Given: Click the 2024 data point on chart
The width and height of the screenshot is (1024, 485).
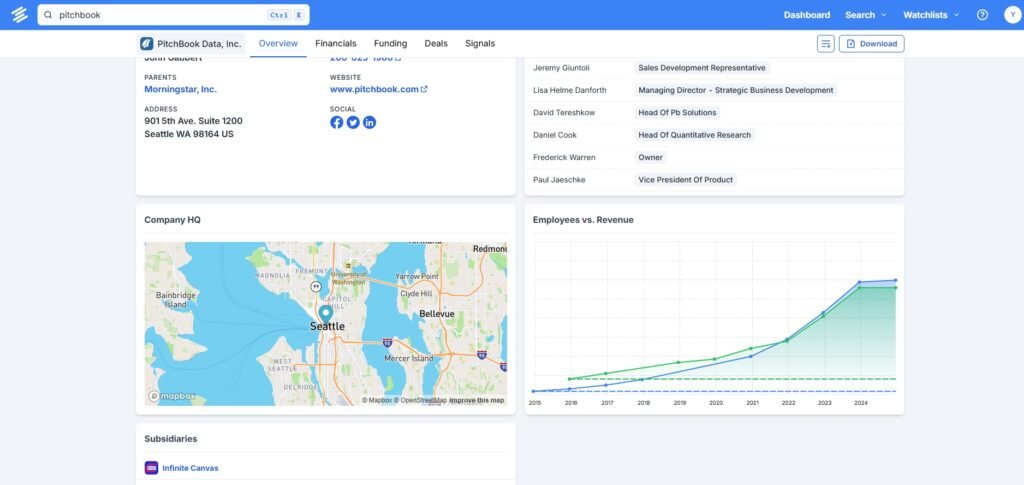Looking at the screenshot, I should pos(859,283).
